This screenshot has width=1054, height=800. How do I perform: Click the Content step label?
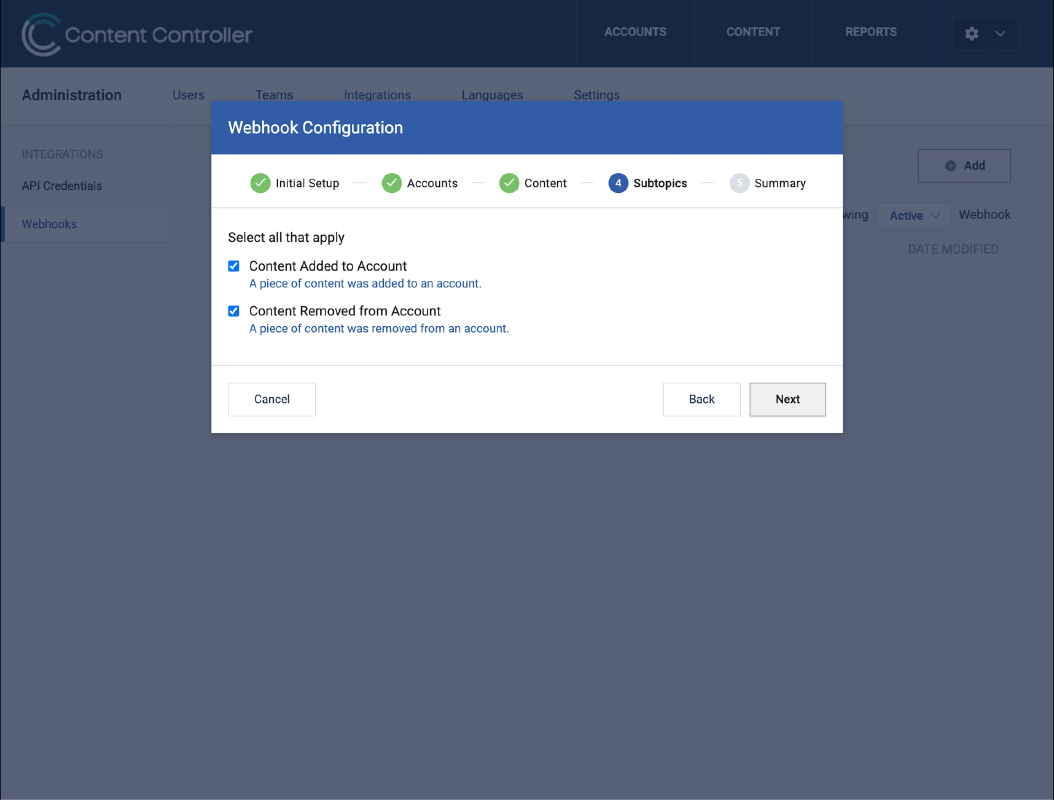click(545, 183)
